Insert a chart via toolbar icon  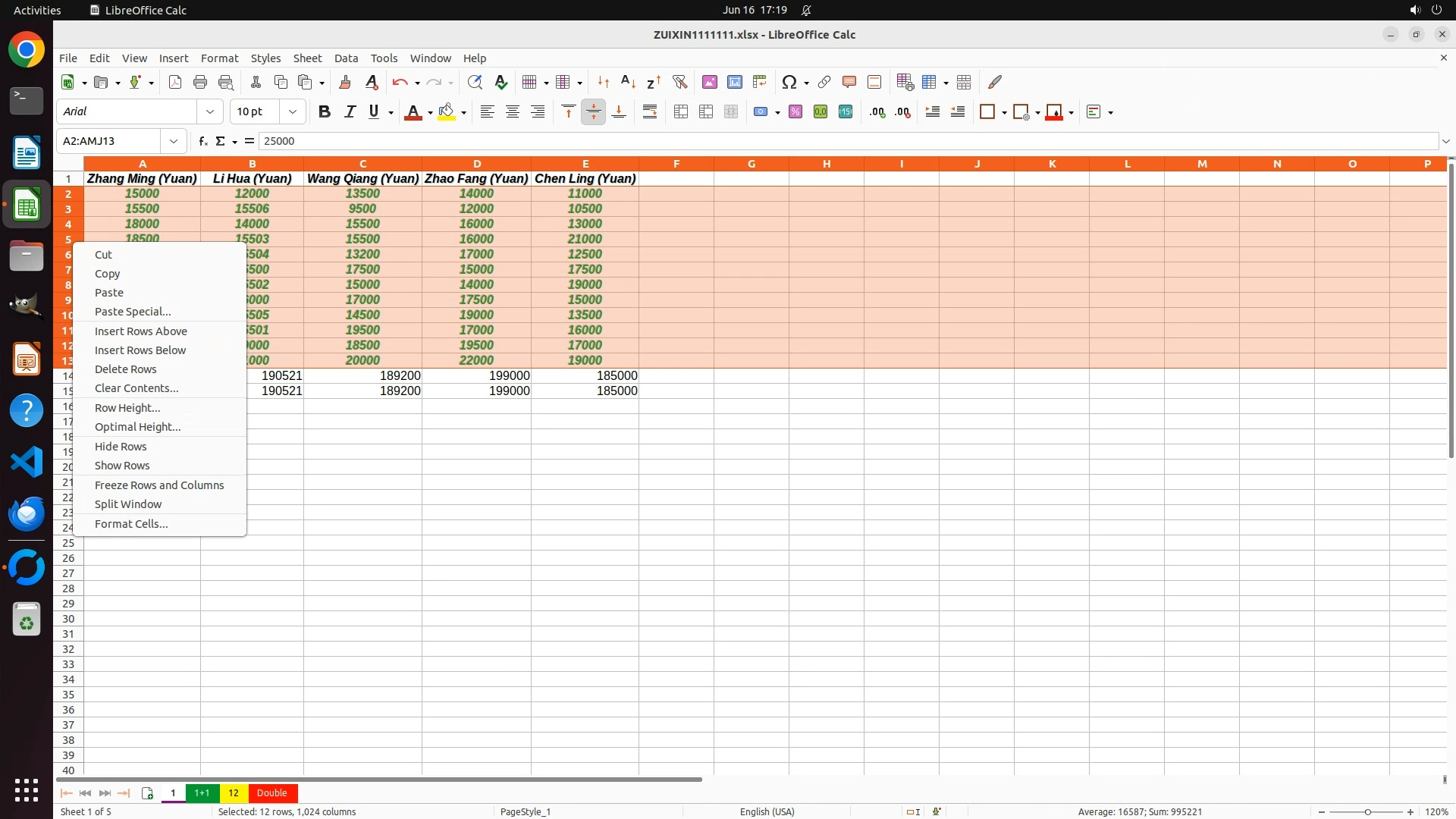(734, 83)
